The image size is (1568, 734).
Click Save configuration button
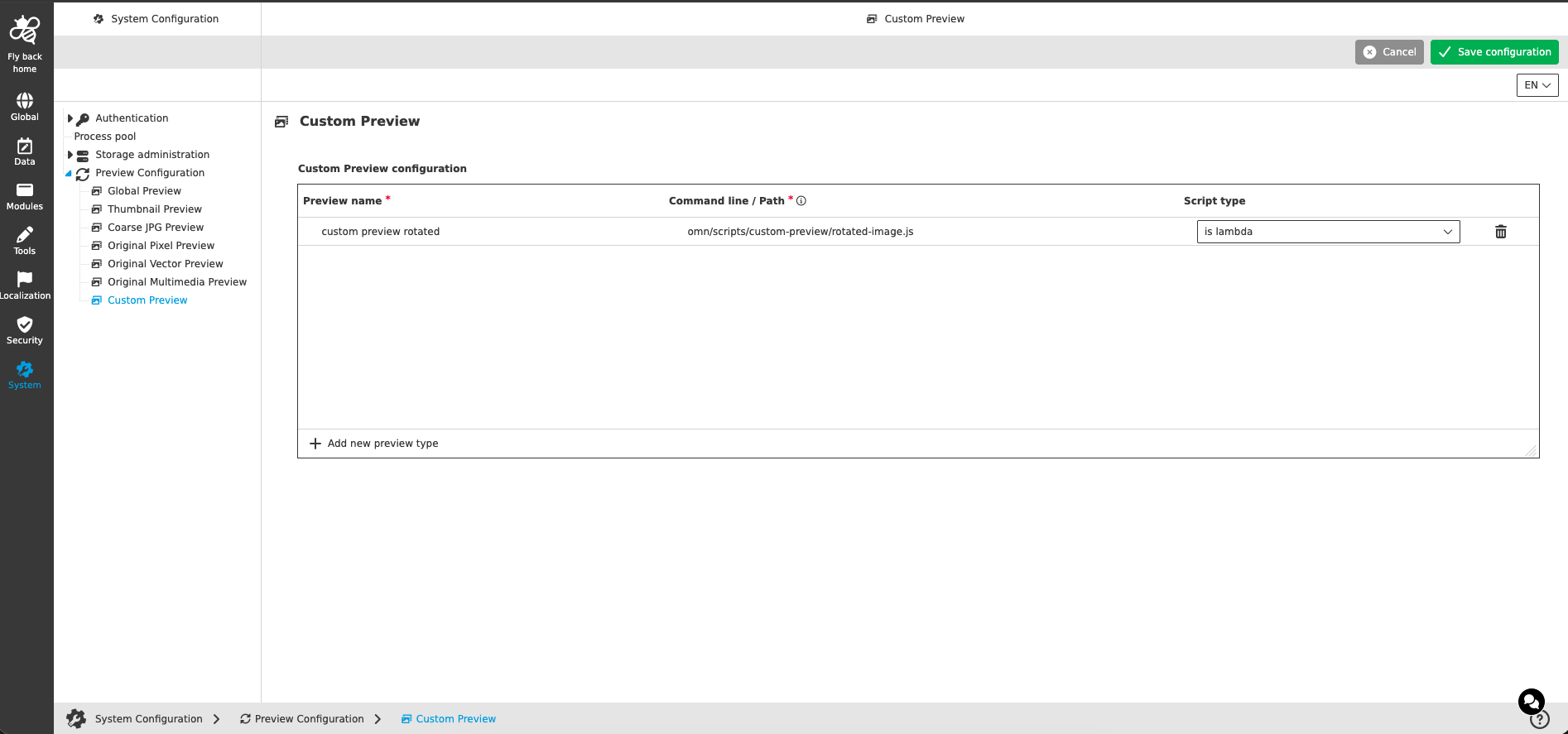(x=1494, y=52)
